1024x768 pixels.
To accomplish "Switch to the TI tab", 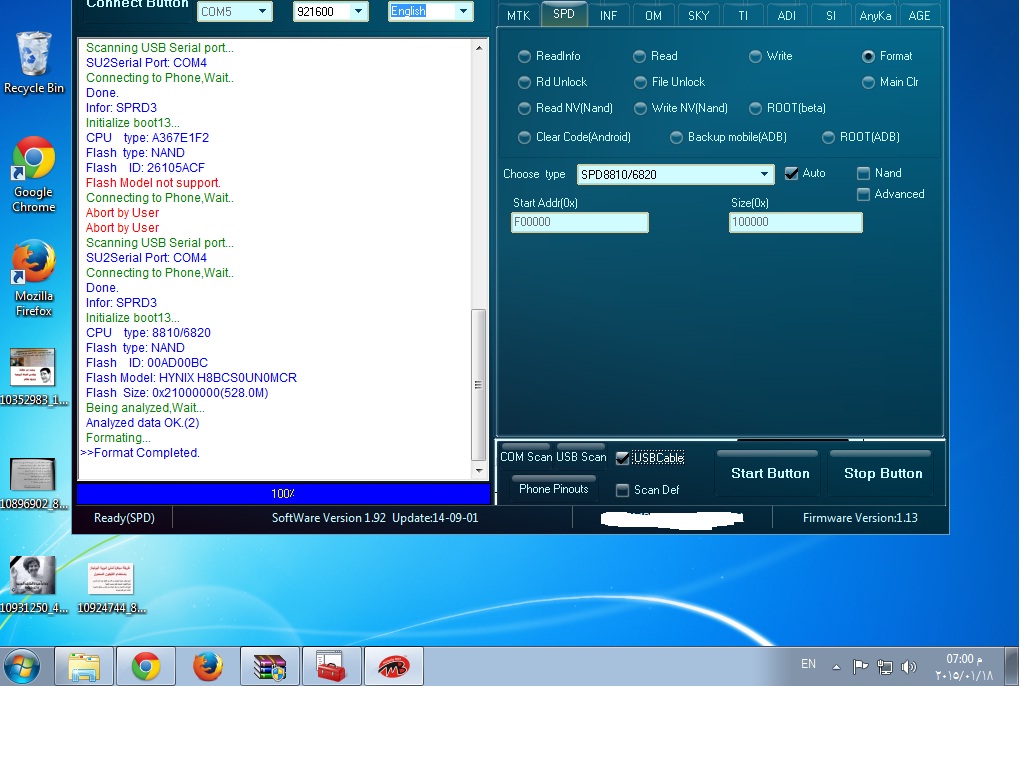I will [743, 15].
